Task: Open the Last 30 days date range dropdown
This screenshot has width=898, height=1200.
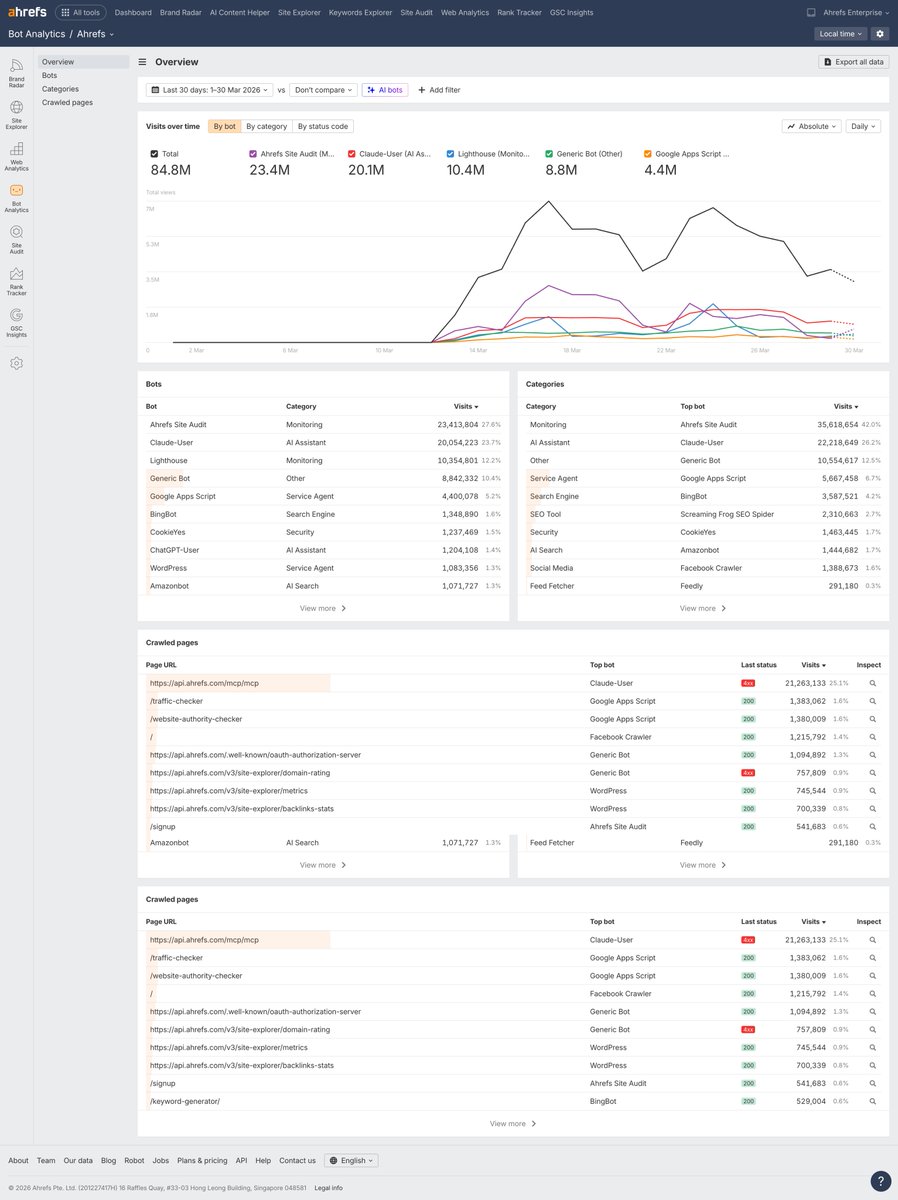Action: tap(209, 90)
